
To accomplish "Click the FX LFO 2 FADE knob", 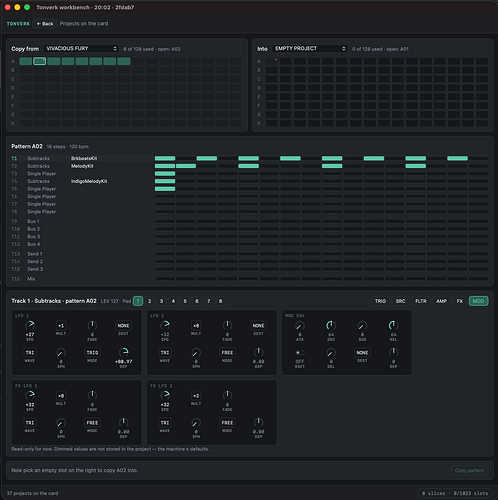I will pyautogui.click(x=227, y=395).
